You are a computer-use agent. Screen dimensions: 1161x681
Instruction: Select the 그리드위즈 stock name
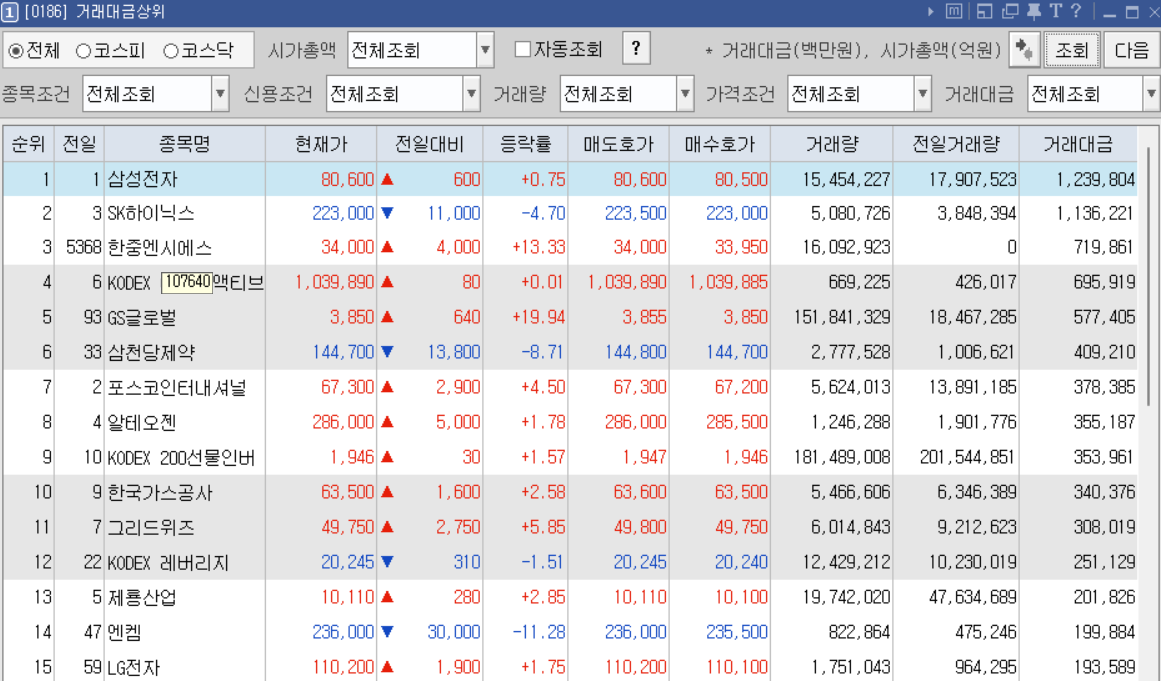tap(151, 527)
